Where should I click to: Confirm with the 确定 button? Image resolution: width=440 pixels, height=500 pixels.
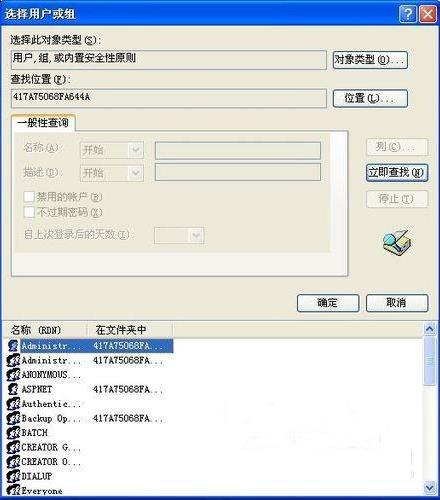click(x=328, y=303)
